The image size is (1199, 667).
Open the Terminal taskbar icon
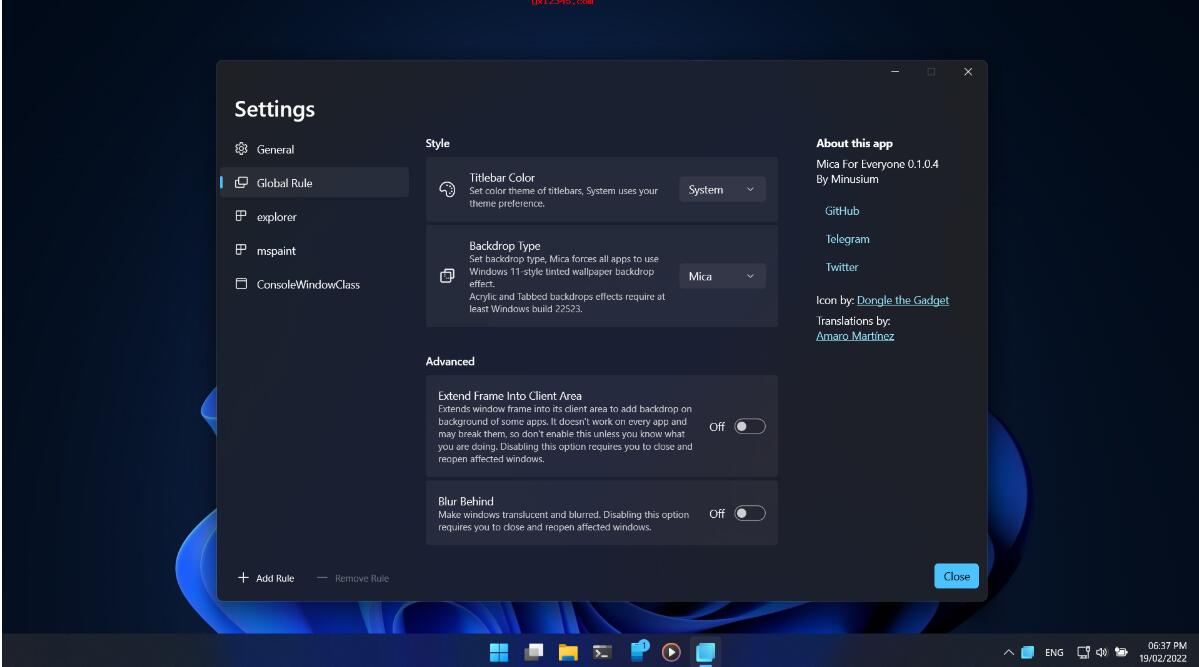click(603, 652)
